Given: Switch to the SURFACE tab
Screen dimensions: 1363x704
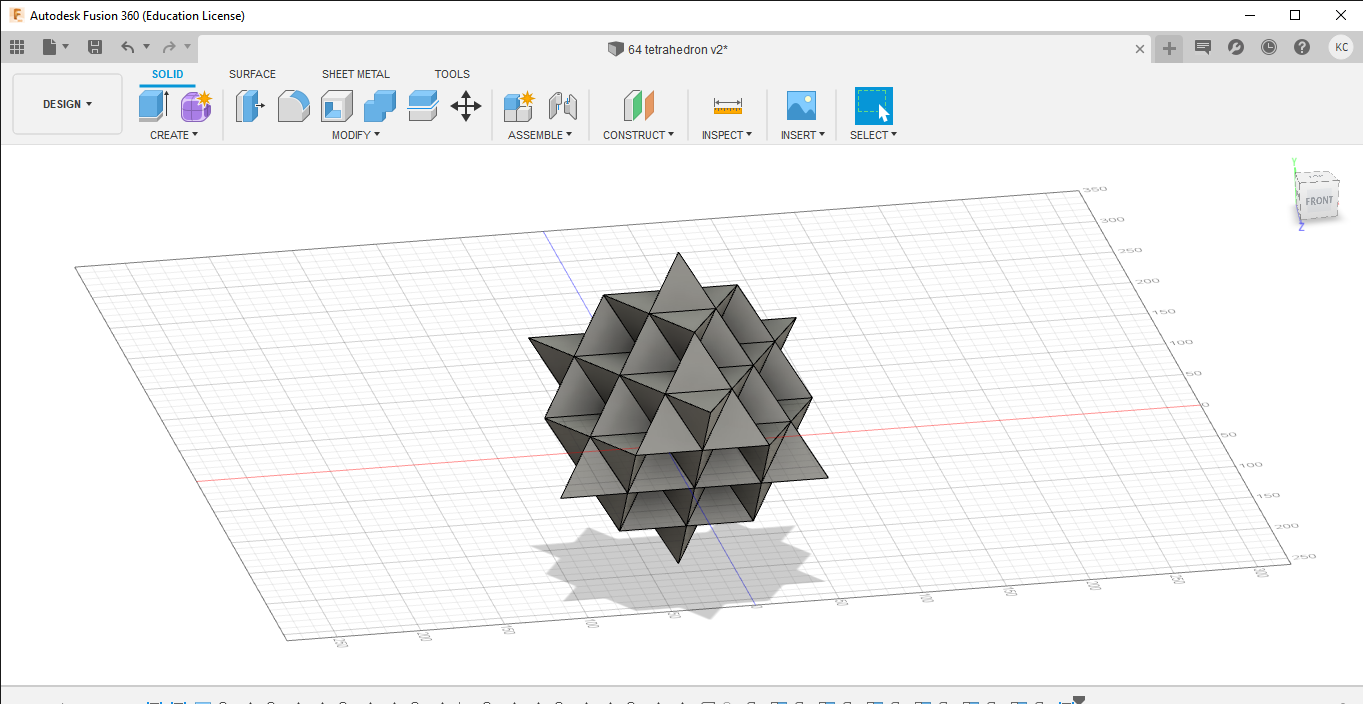Looking at the screenshot, I should coord(251,73).
